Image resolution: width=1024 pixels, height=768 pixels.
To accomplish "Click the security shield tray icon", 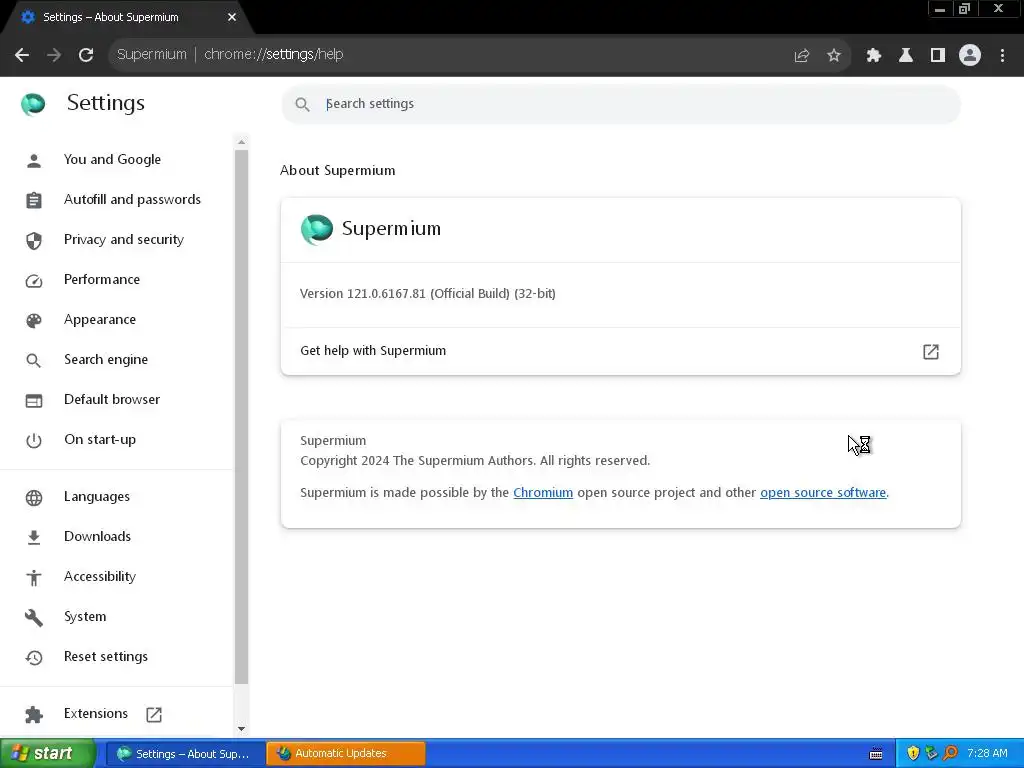I will pyautogui.click(x=913, y=754).
